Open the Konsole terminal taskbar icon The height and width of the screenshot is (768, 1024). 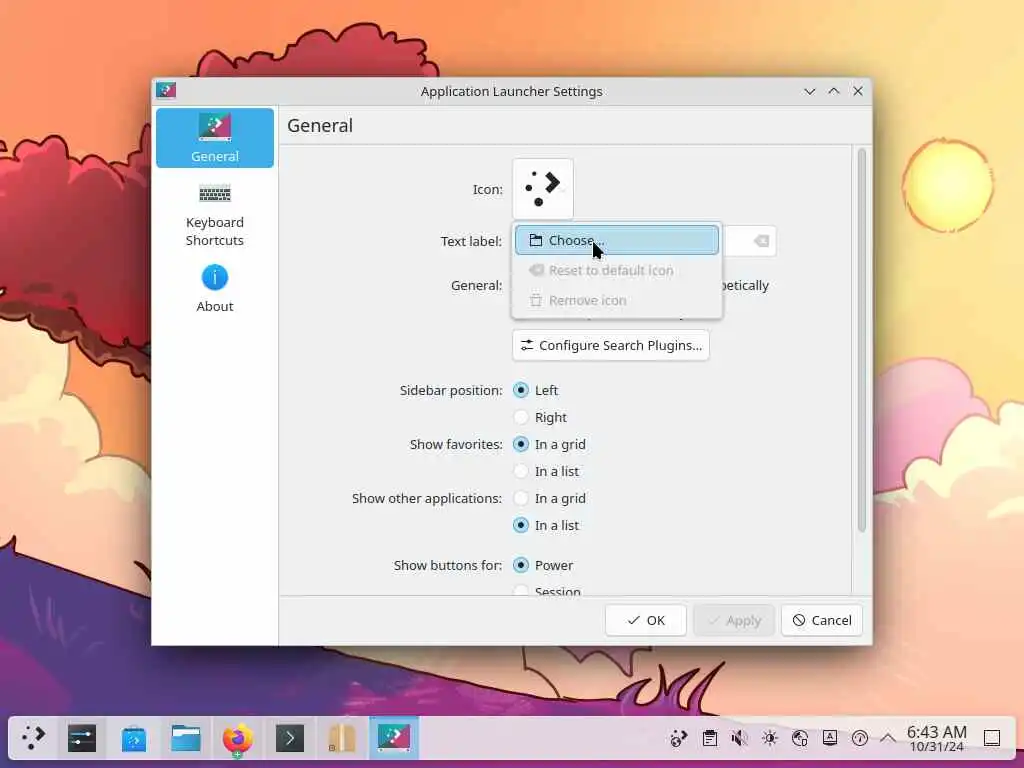pyautogui.click(x=290, y=738)
